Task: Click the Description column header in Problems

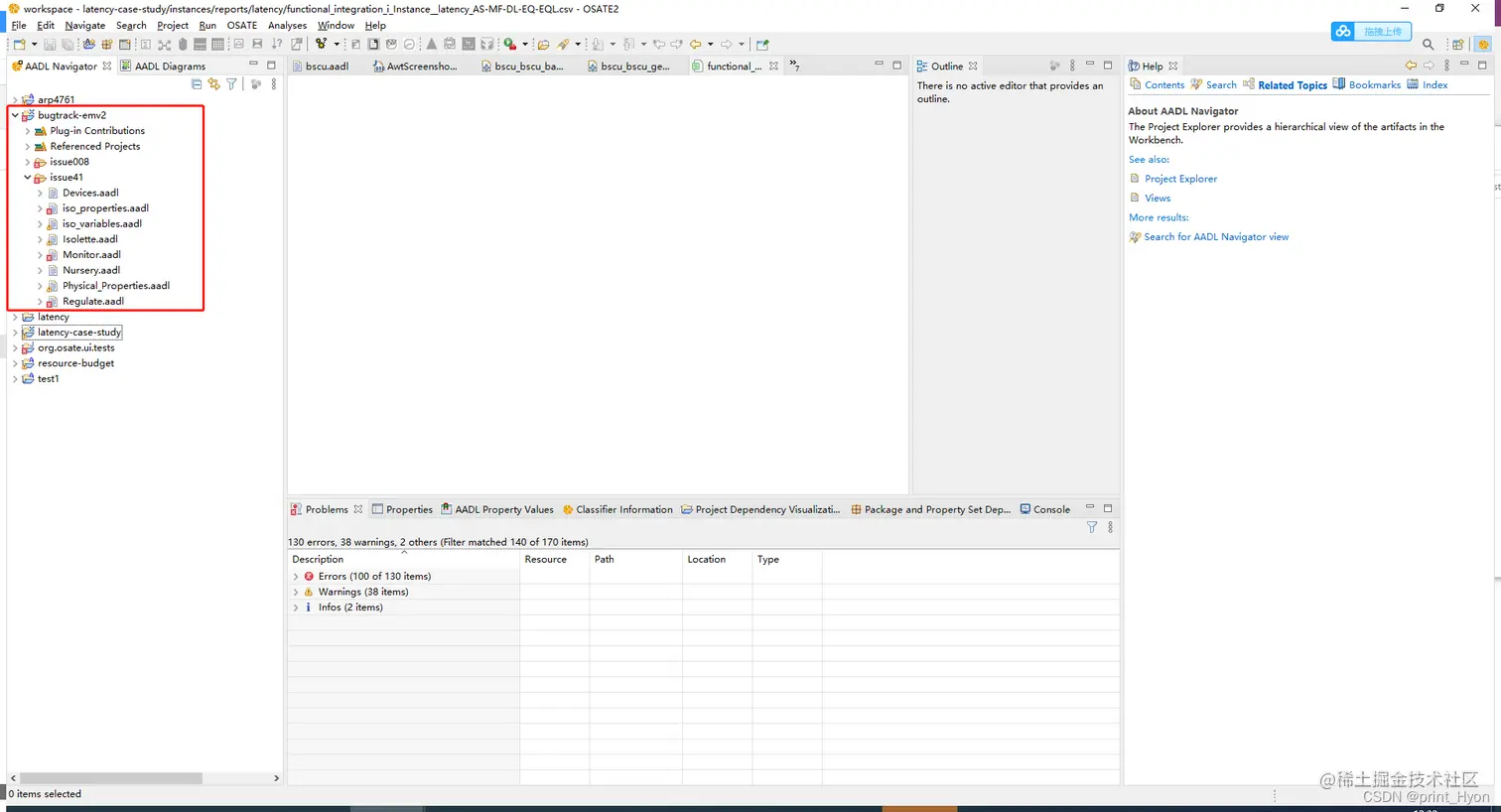Action: pyautogui.click(x=403, y=559)
